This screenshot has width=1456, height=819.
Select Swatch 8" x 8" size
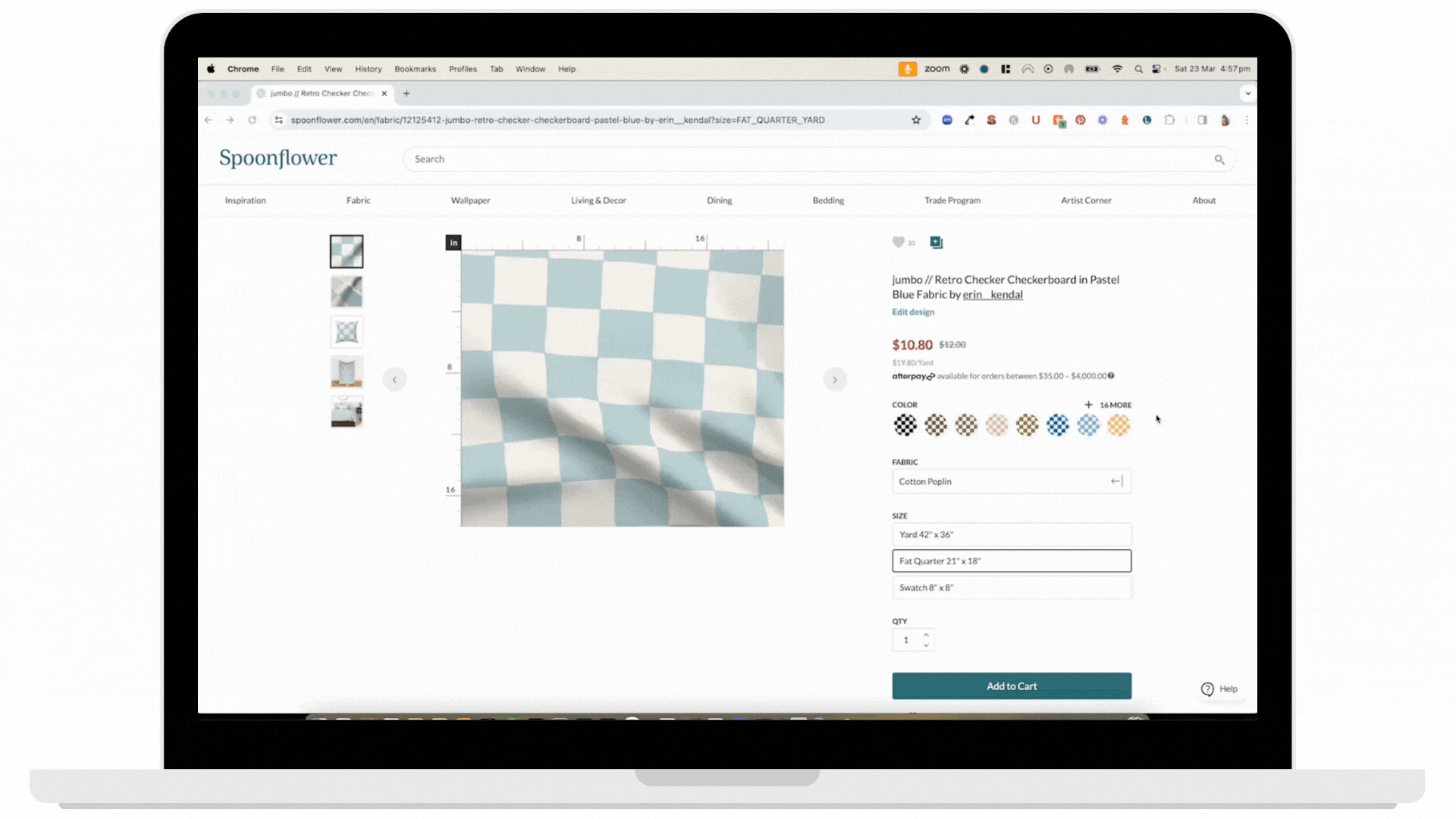(x=1011, y=588)
